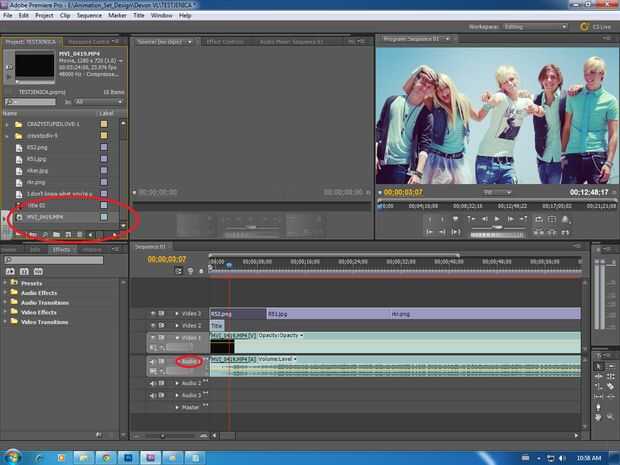Click the New Item icon in project panel

pos(68,235)
